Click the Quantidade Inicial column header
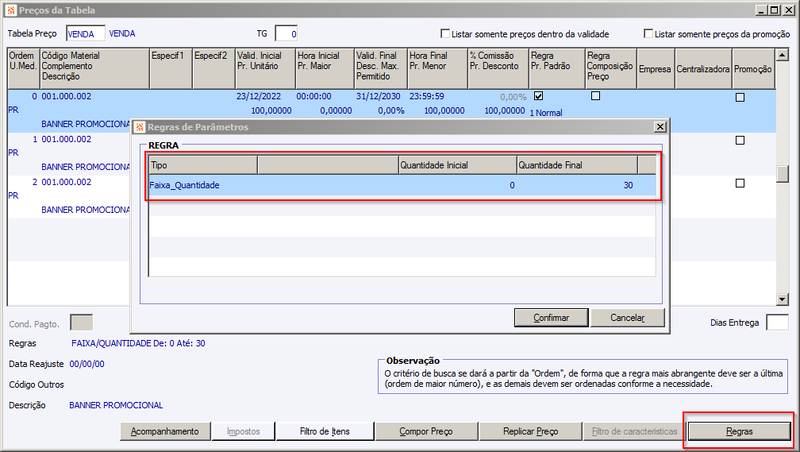Viewport: 800px width, 452px height. [457, 165]
